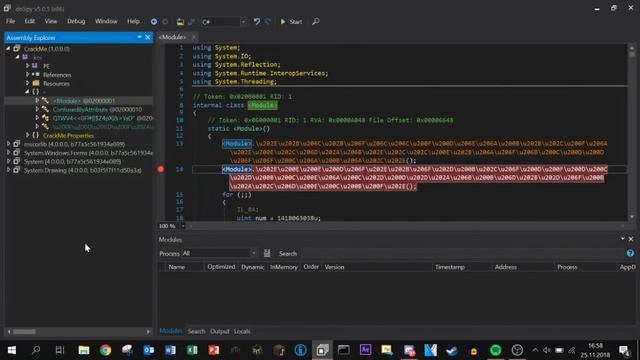Click the <Module> reference on line 13
Screen dimensions: 640x360
[237, 144]
